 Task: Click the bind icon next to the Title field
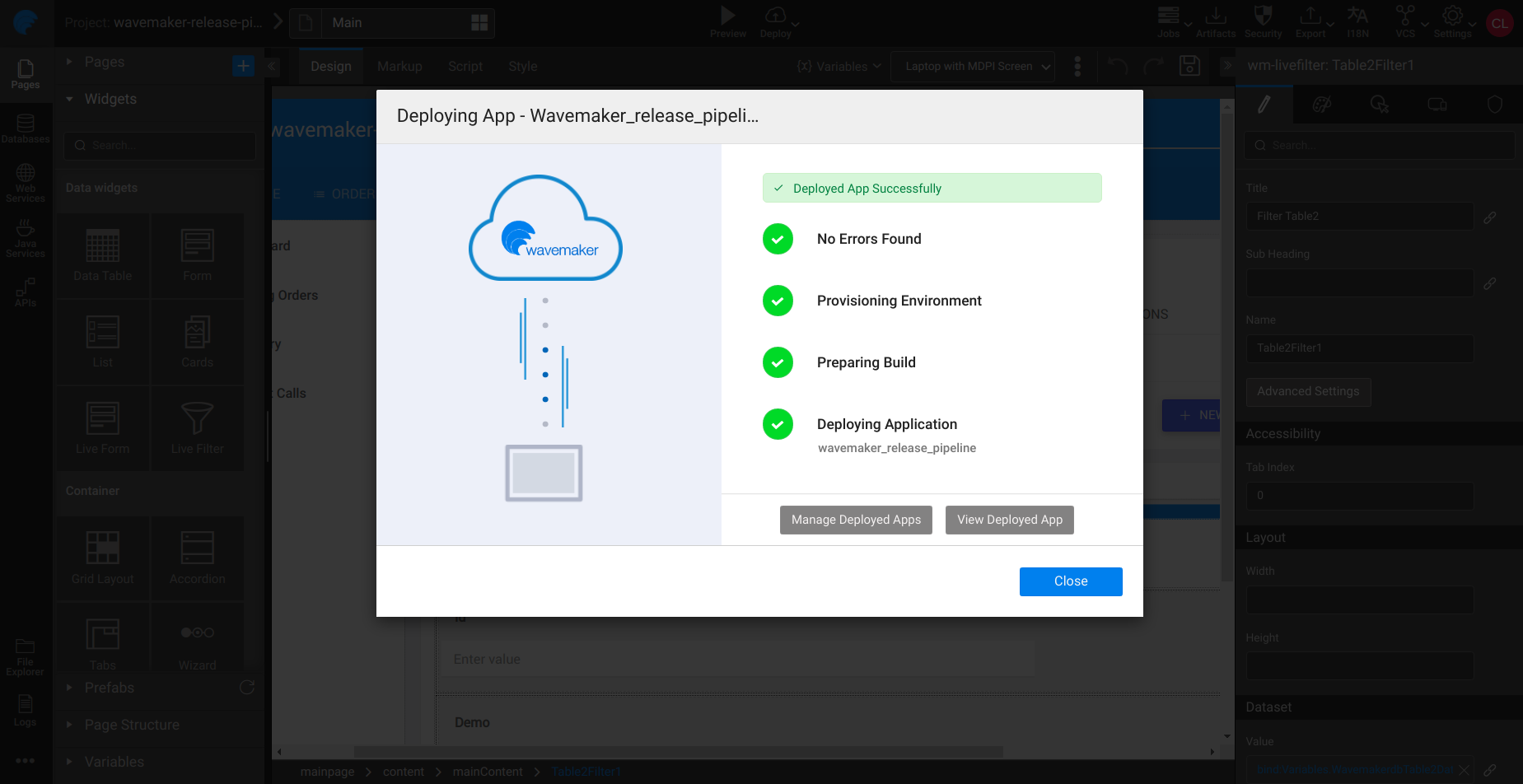pos(1490,217)
